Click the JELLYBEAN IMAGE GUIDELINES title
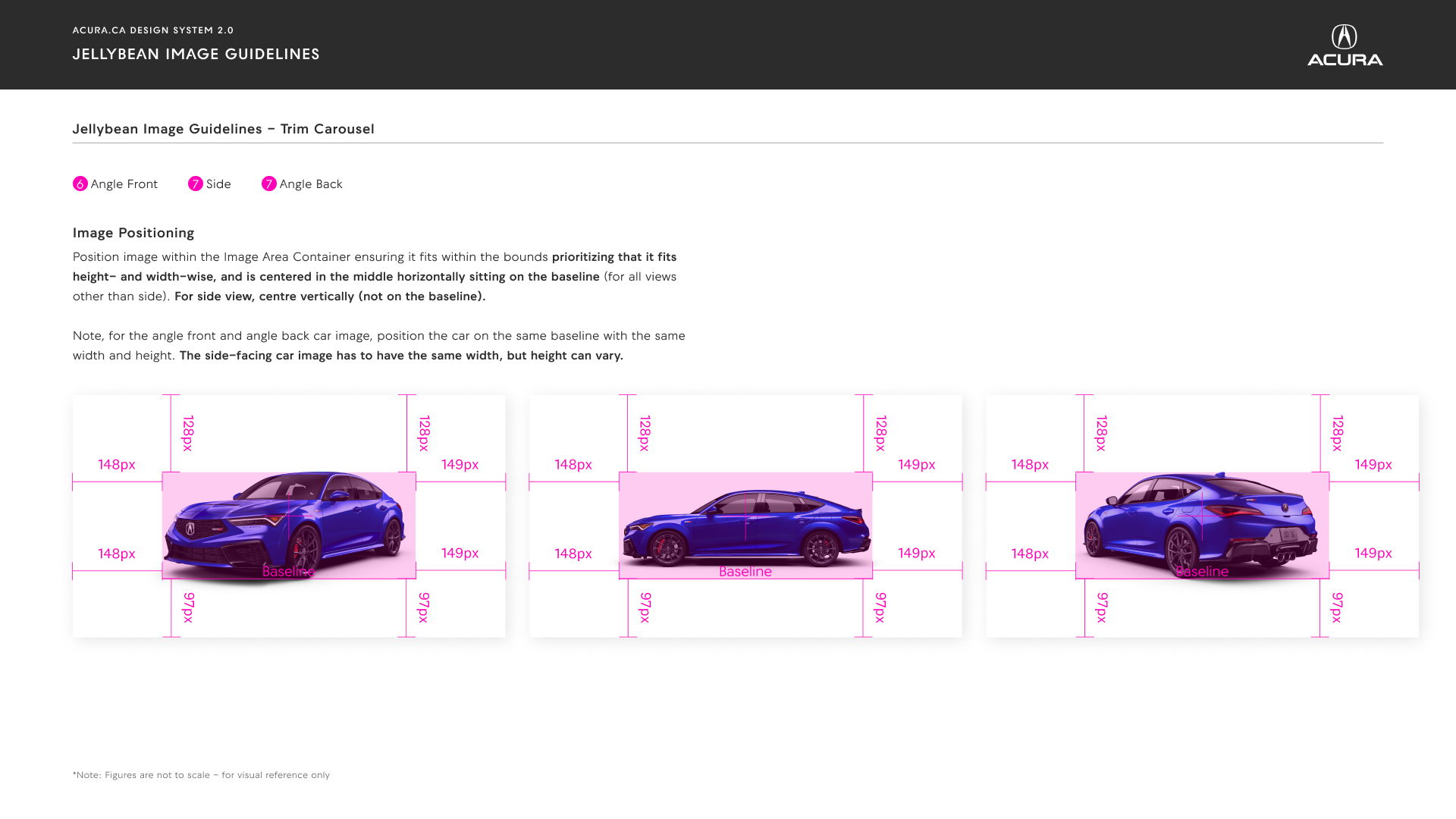The image size is (1456, 819). [196, 54]
